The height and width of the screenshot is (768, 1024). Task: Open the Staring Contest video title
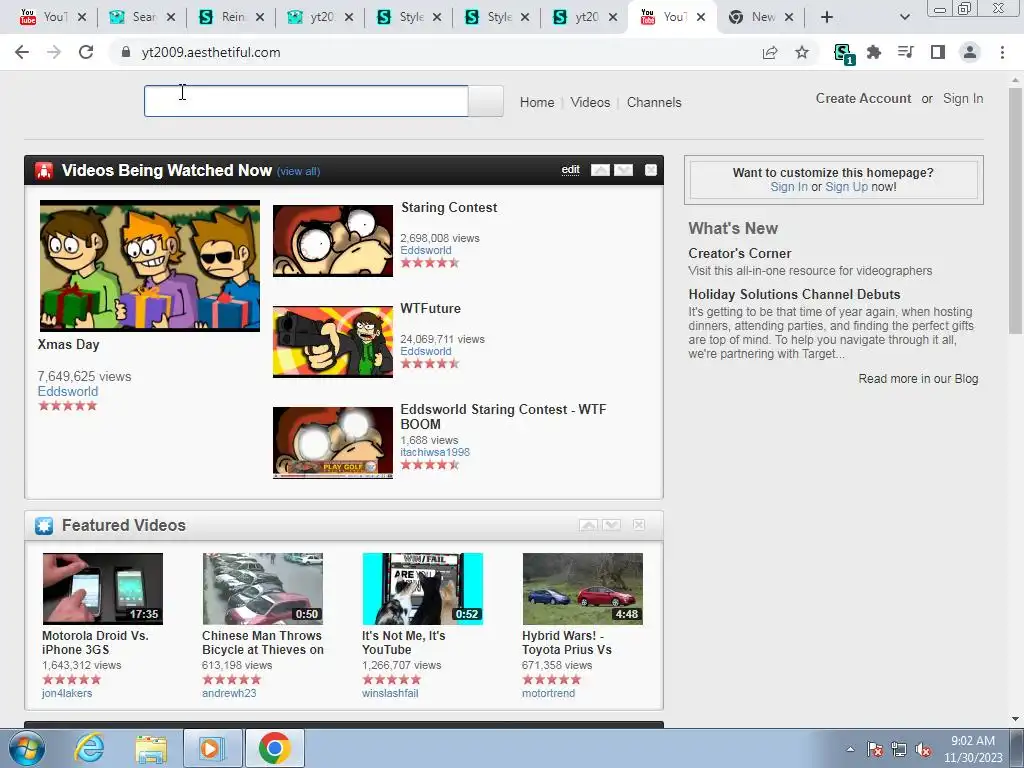449,208
